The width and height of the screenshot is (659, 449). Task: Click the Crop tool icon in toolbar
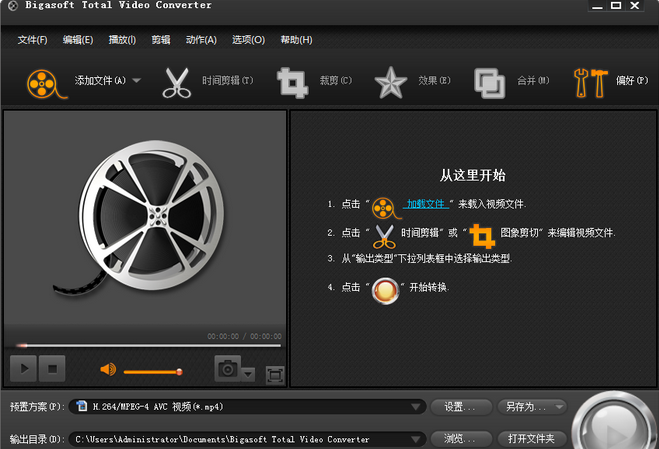tap(292, 83)
